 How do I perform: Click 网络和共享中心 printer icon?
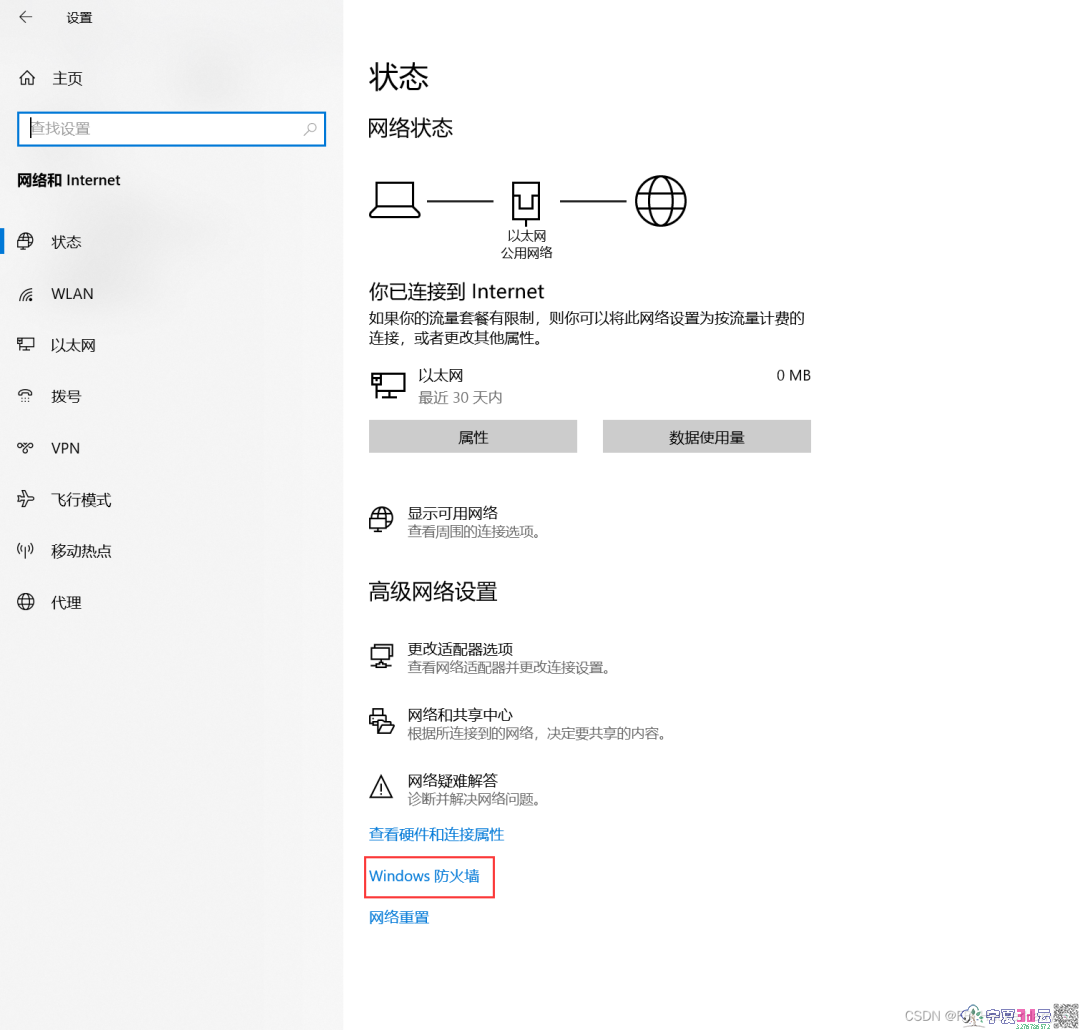coord(381,721)
